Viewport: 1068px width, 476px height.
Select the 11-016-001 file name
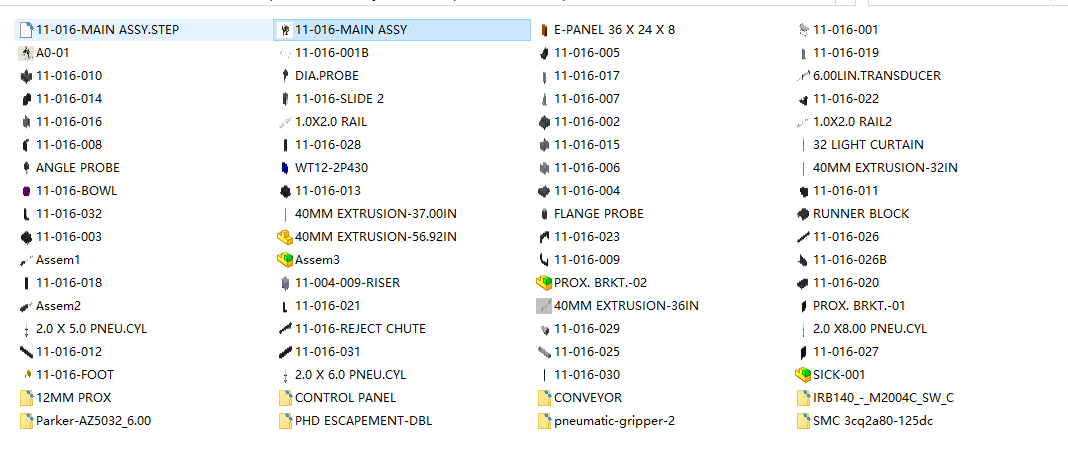point(846,30)
